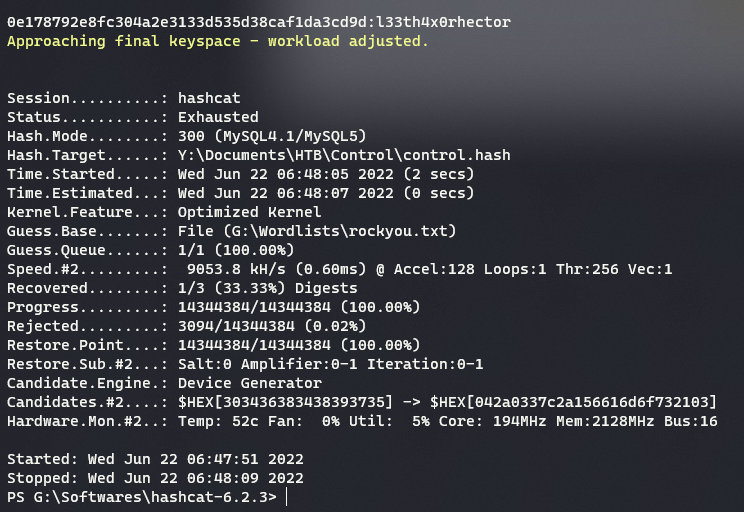Click the cracked hash line at the top
Image resolution: width=744 pixels, height=512 pixels.
tap(258, 22)
